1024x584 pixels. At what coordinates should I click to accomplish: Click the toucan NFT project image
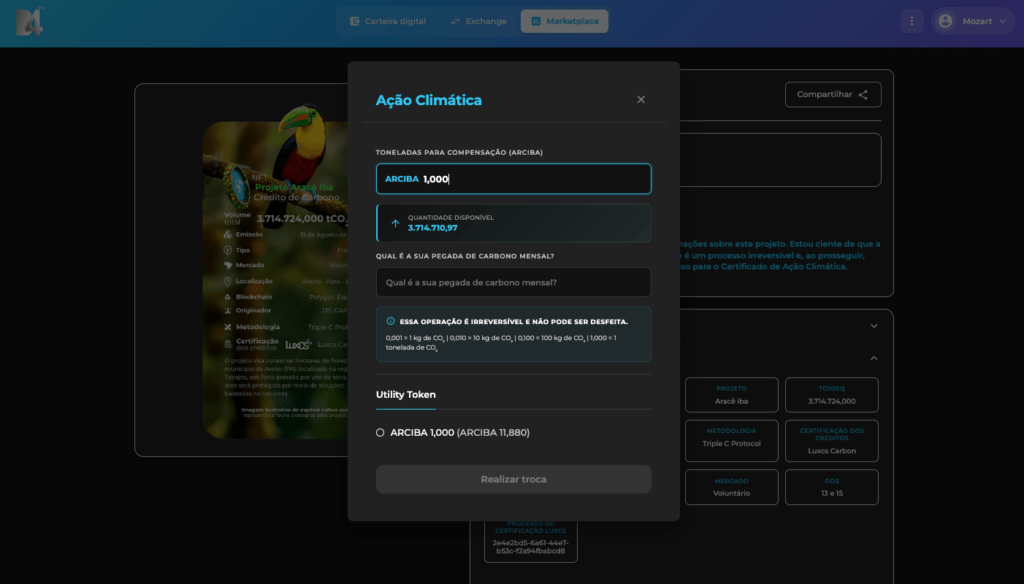pos(275,273)
